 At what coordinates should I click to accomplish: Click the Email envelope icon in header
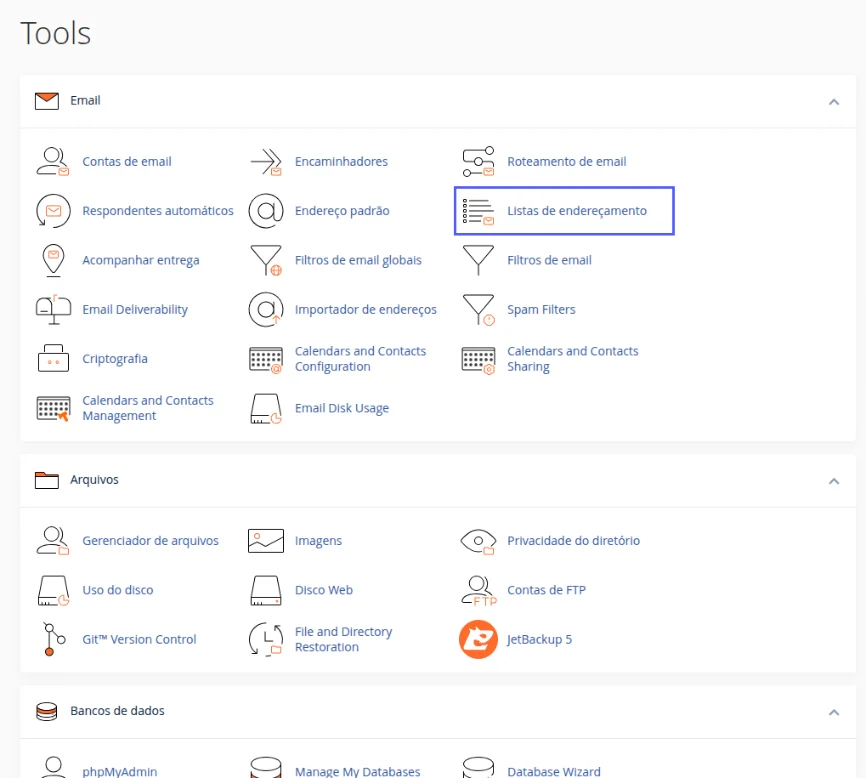pyautogui.click(x=47, y=101)
